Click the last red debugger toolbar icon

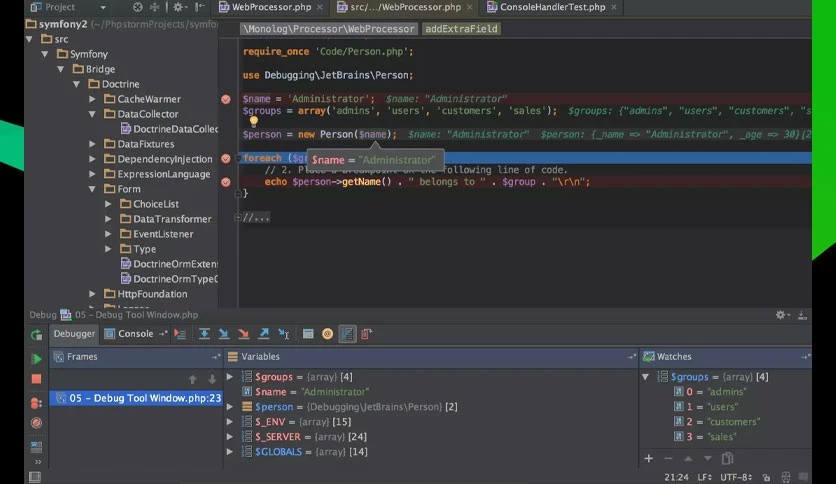pos(367,334)
